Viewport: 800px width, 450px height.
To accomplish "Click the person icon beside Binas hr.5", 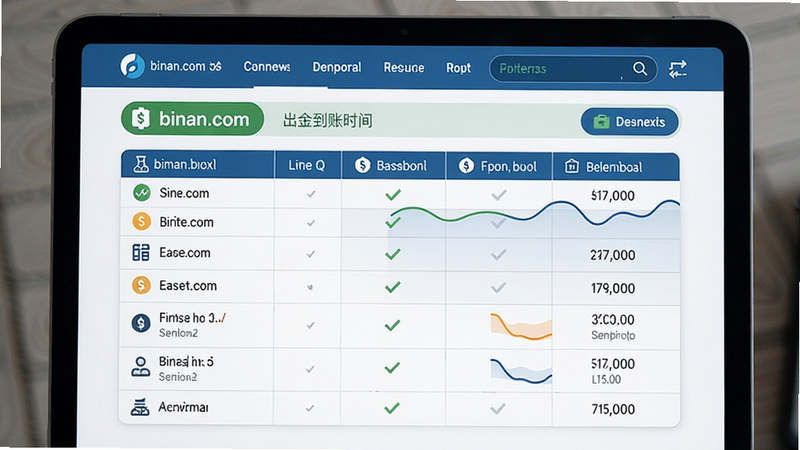I will click(140, 367).
